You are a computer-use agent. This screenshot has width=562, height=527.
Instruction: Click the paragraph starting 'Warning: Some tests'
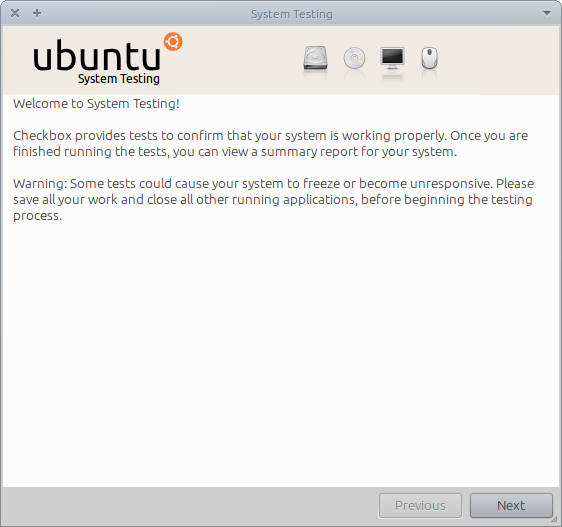[x=273, y=199]
